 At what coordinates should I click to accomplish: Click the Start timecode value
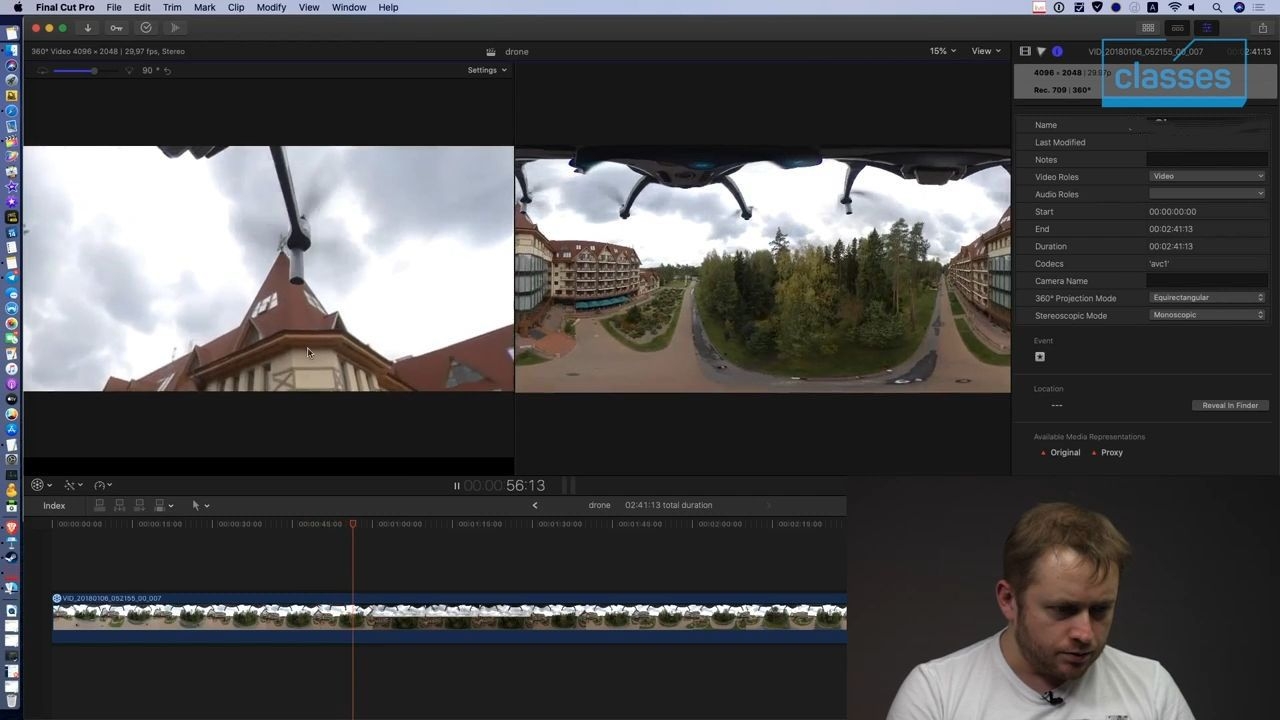coord(1172,212)
